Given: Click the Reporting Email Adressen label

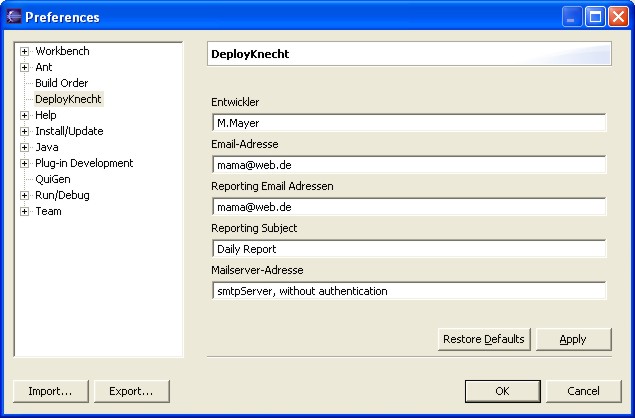Looking at the screenshot, I should 272,186.
